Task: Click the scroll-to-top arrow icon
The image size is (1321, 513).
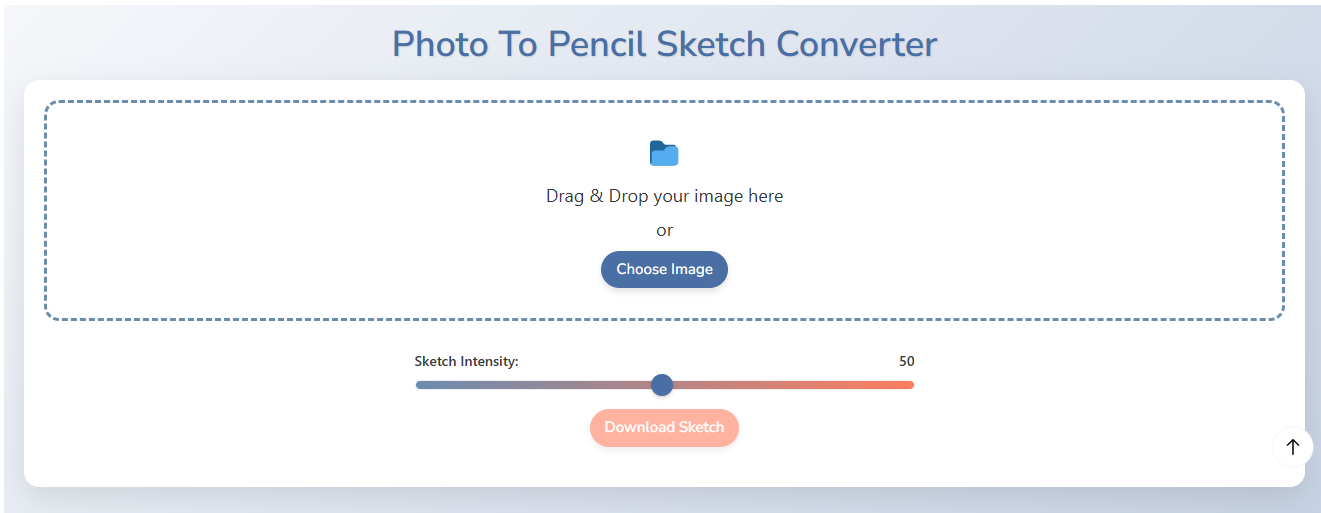Action: (1293, 447)
